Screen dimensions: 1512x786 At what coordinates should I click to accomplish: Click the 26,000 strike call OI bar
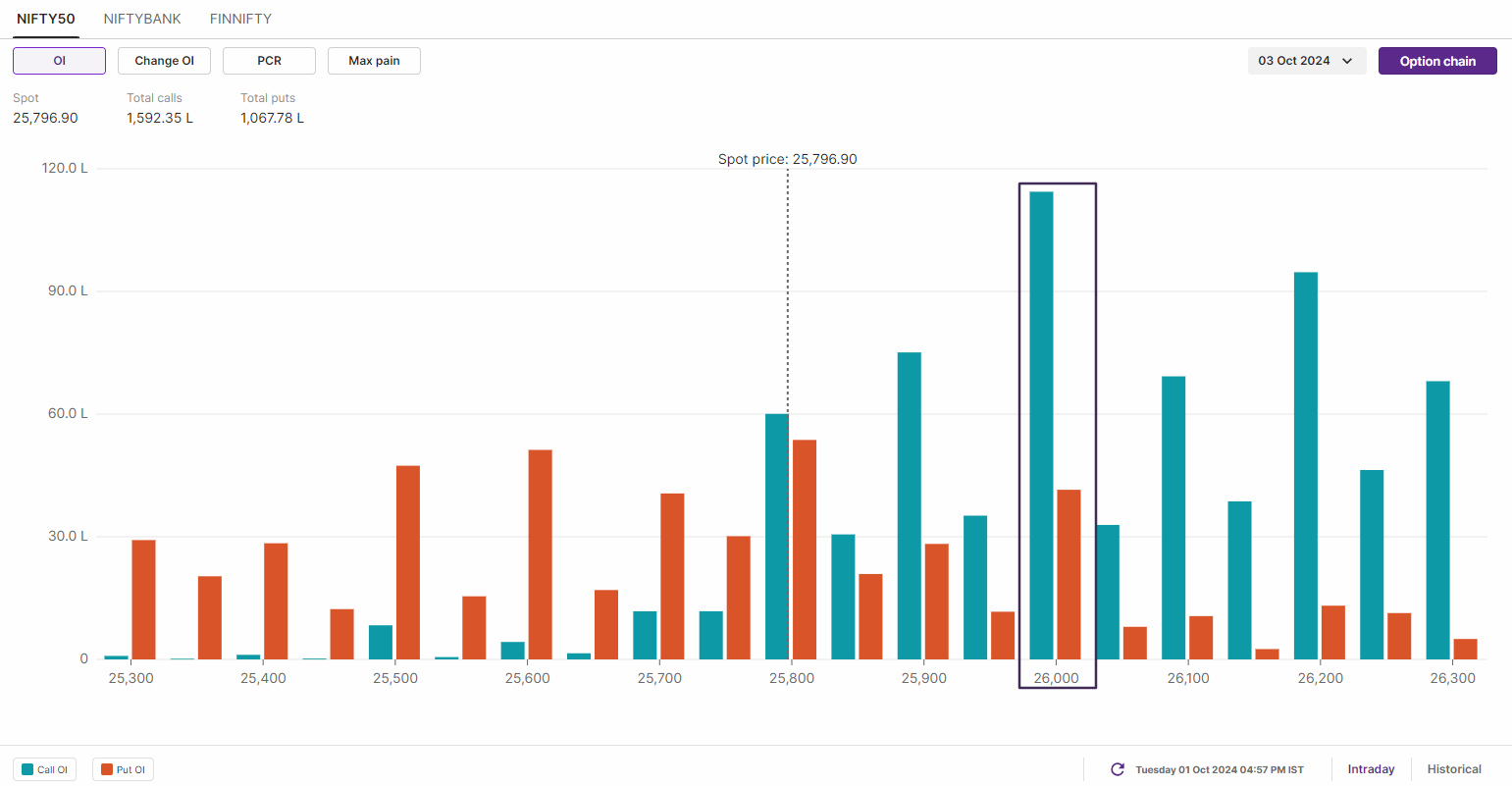click(x=1041, y=425)
